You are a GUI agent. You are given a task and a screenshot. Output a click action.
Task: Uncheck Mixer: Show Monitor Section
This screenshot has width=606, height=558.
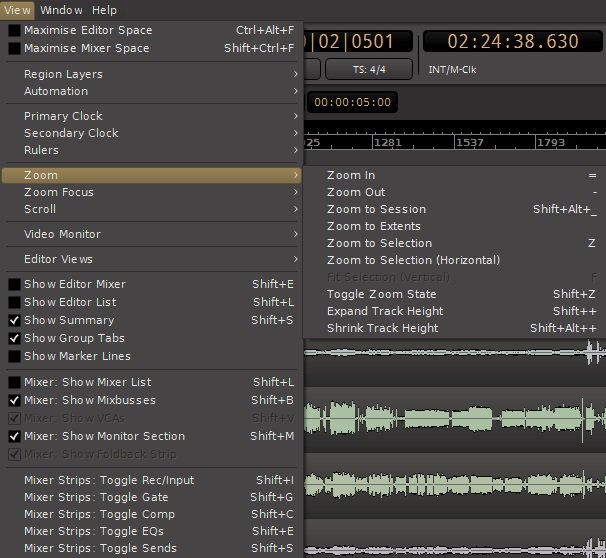(14, 436)
